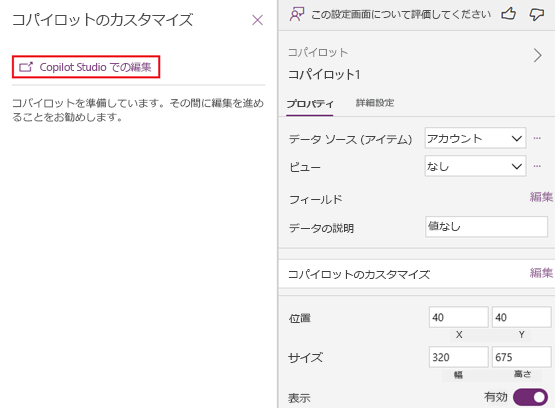Click the サイズ 幅 field showing 320

[x=458, y=357]
